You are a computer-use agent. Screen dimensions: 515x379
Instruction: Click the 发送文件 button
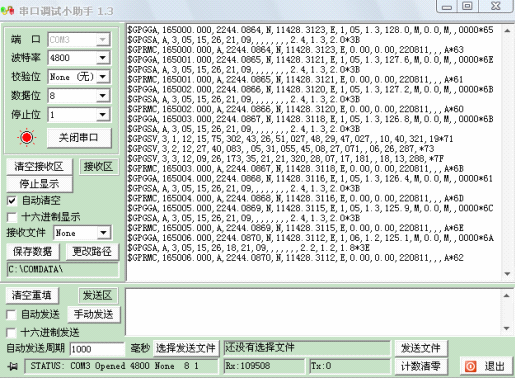coord(421,348)
